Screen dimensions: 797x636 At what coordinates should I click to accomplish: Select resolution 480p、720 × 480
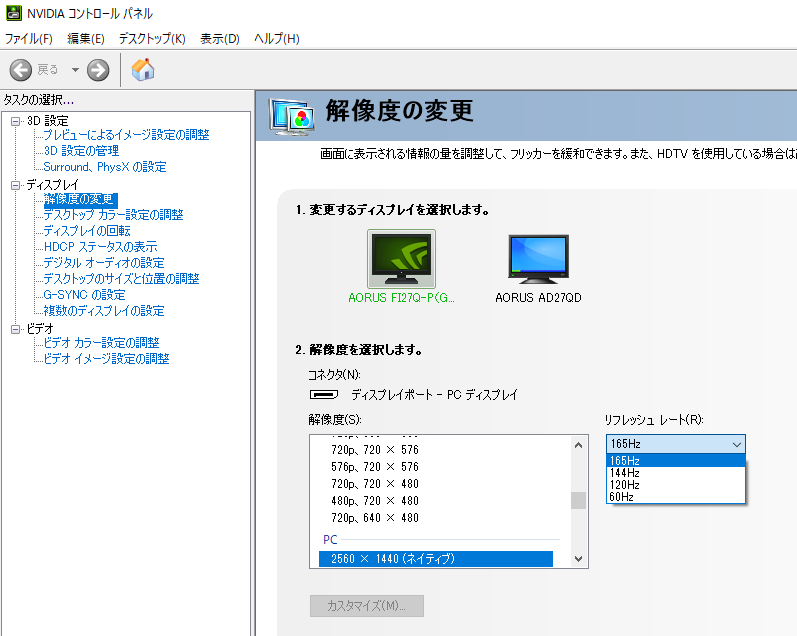point(375,501)
